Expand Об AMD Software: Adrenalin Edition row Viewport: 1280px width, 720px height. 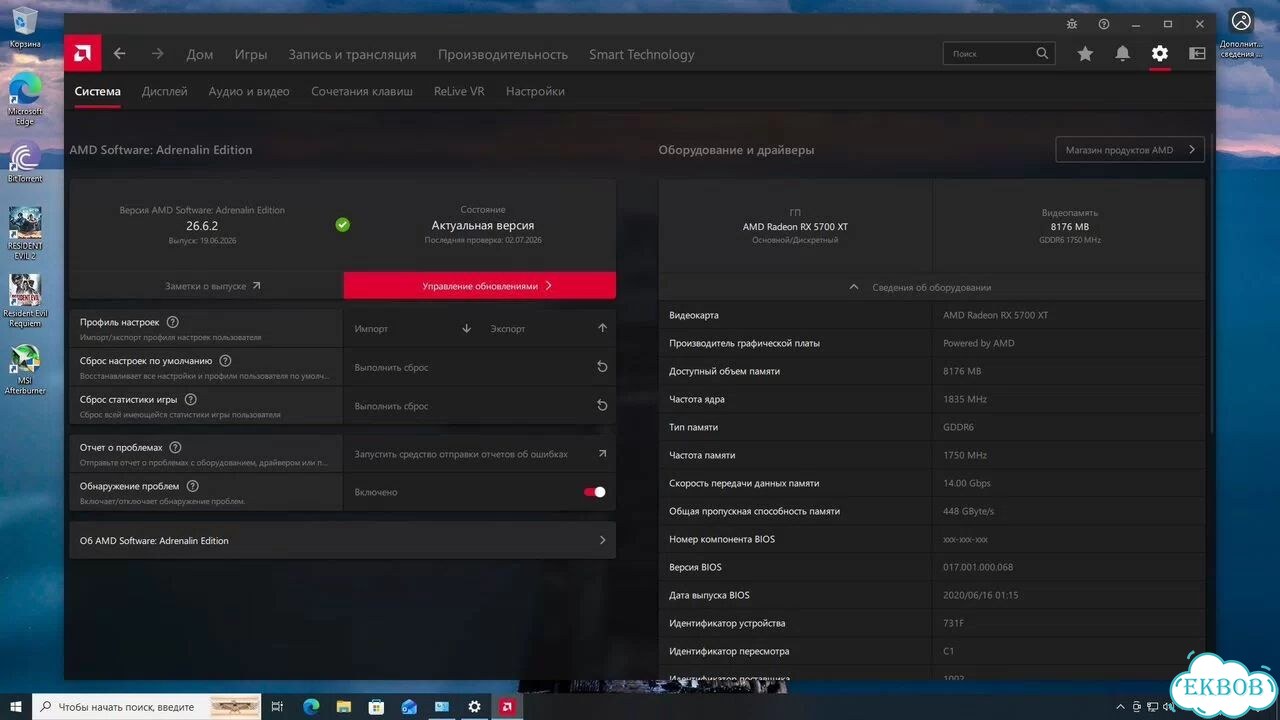pos(342,540)
